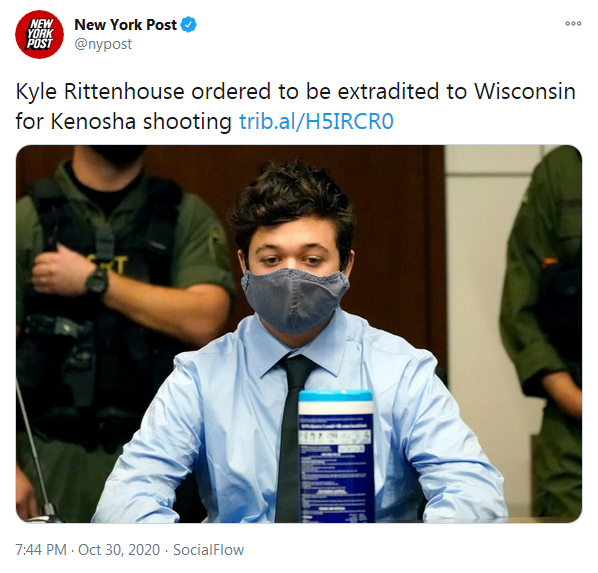This screenshot has height=573, width=598.
Task: Click the Kyle Rittenhouse headline text line
Action: [x=296, y=92]
